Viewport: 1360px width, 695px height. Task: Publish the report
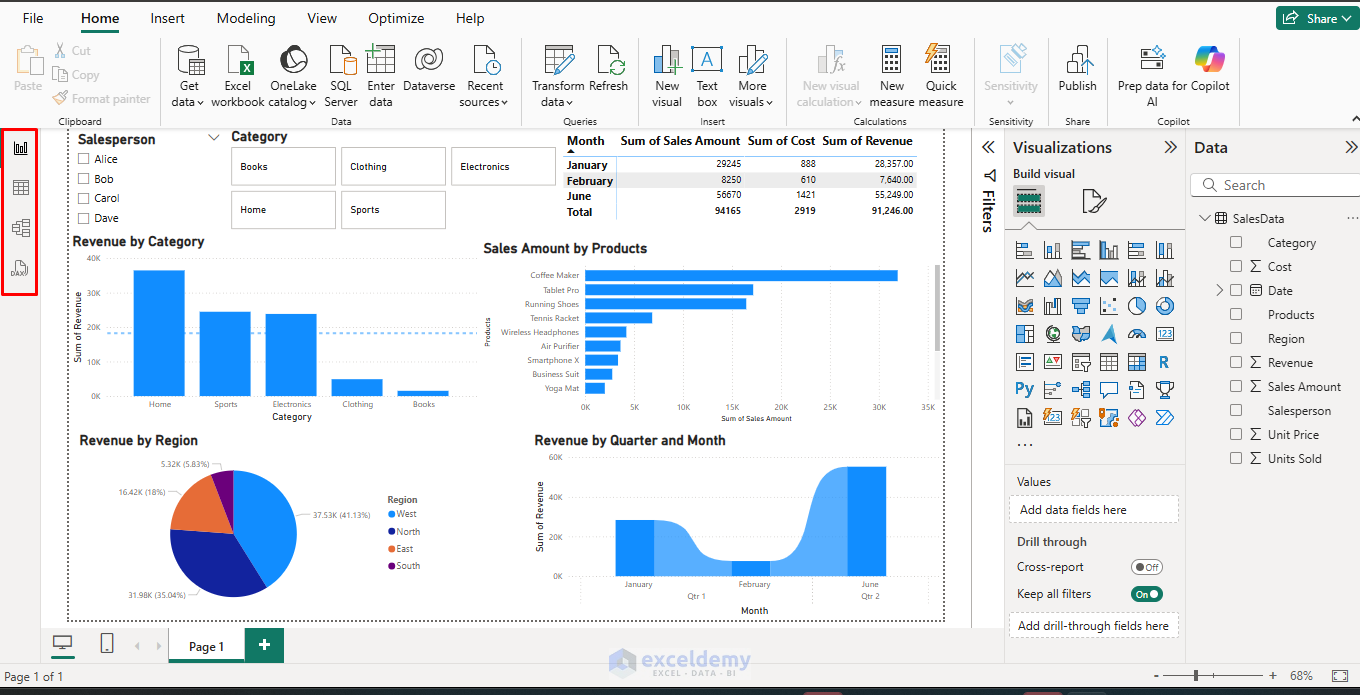click(1078, 70)
